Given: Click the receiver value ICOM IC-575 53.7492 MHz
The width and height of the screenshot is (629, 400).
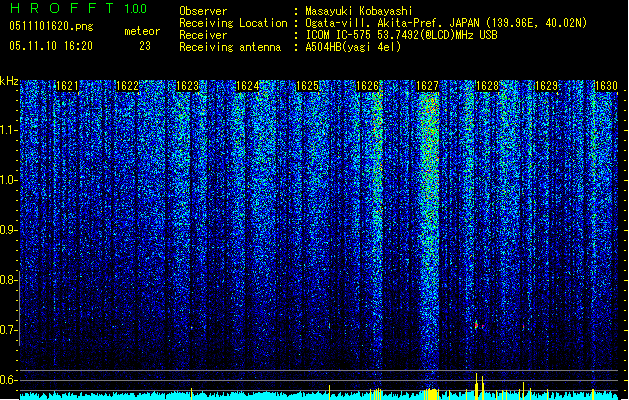Looking at the screenshot, I should (x=401, y=35).
